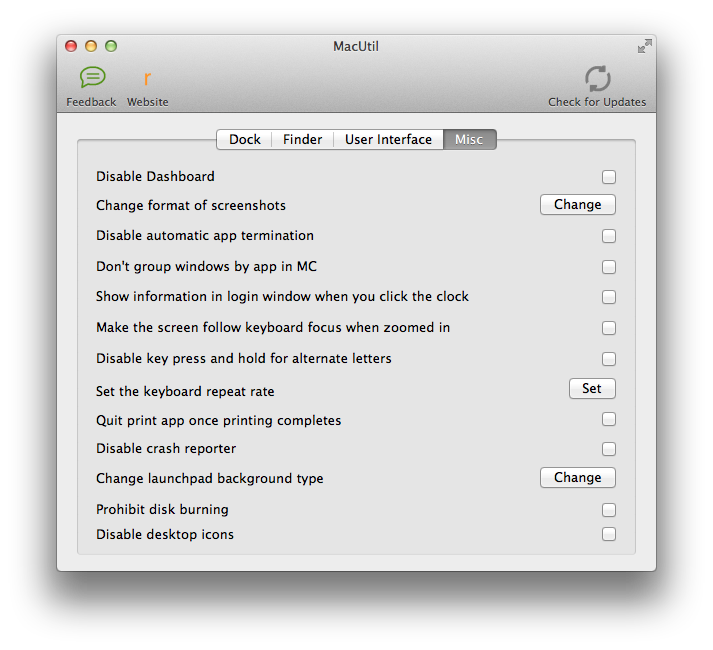The image size is (713, 650).
Task: Switch to the Dock tab
Action: (x=245, y=139)
